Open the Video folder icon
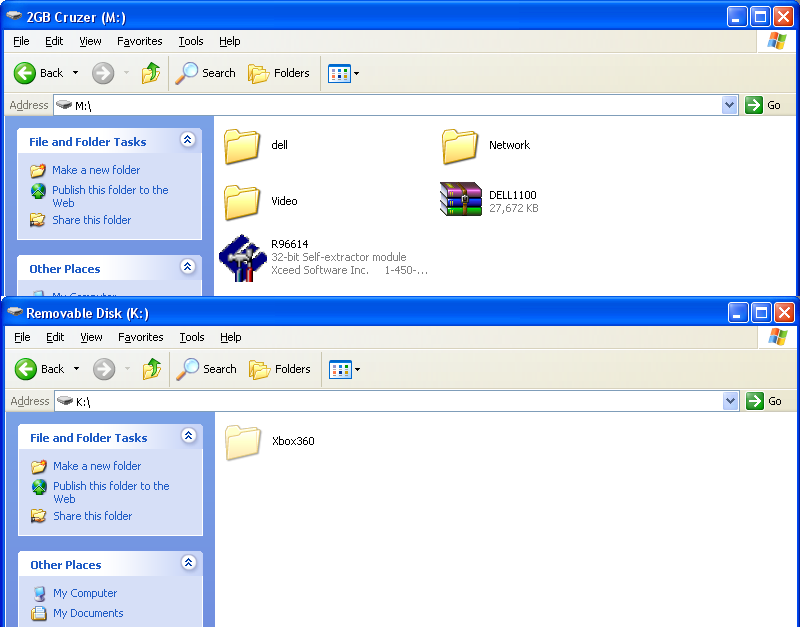Viewport: 800px width, 627px height. [242, 201]
